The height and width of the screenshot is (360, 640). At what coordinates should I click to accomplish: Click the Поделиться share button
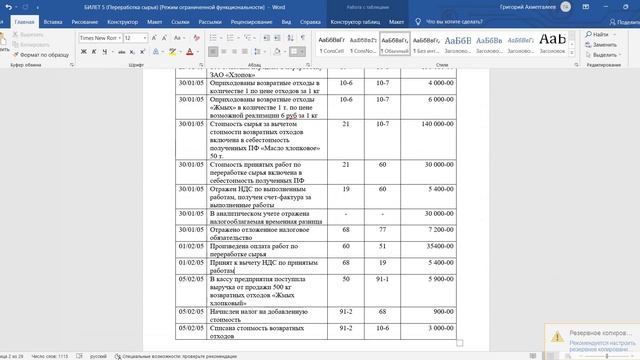tap(624, 22)
